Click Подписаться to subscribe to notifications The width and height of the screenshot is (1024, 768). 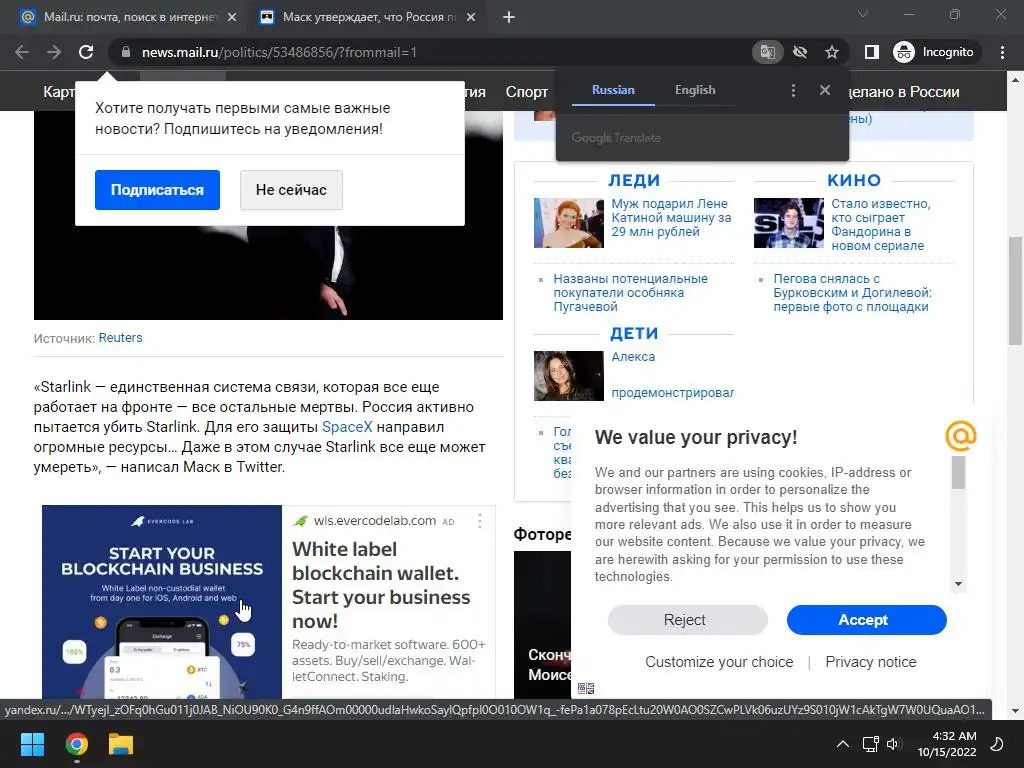pyautogui.click(x=157, y=190)
